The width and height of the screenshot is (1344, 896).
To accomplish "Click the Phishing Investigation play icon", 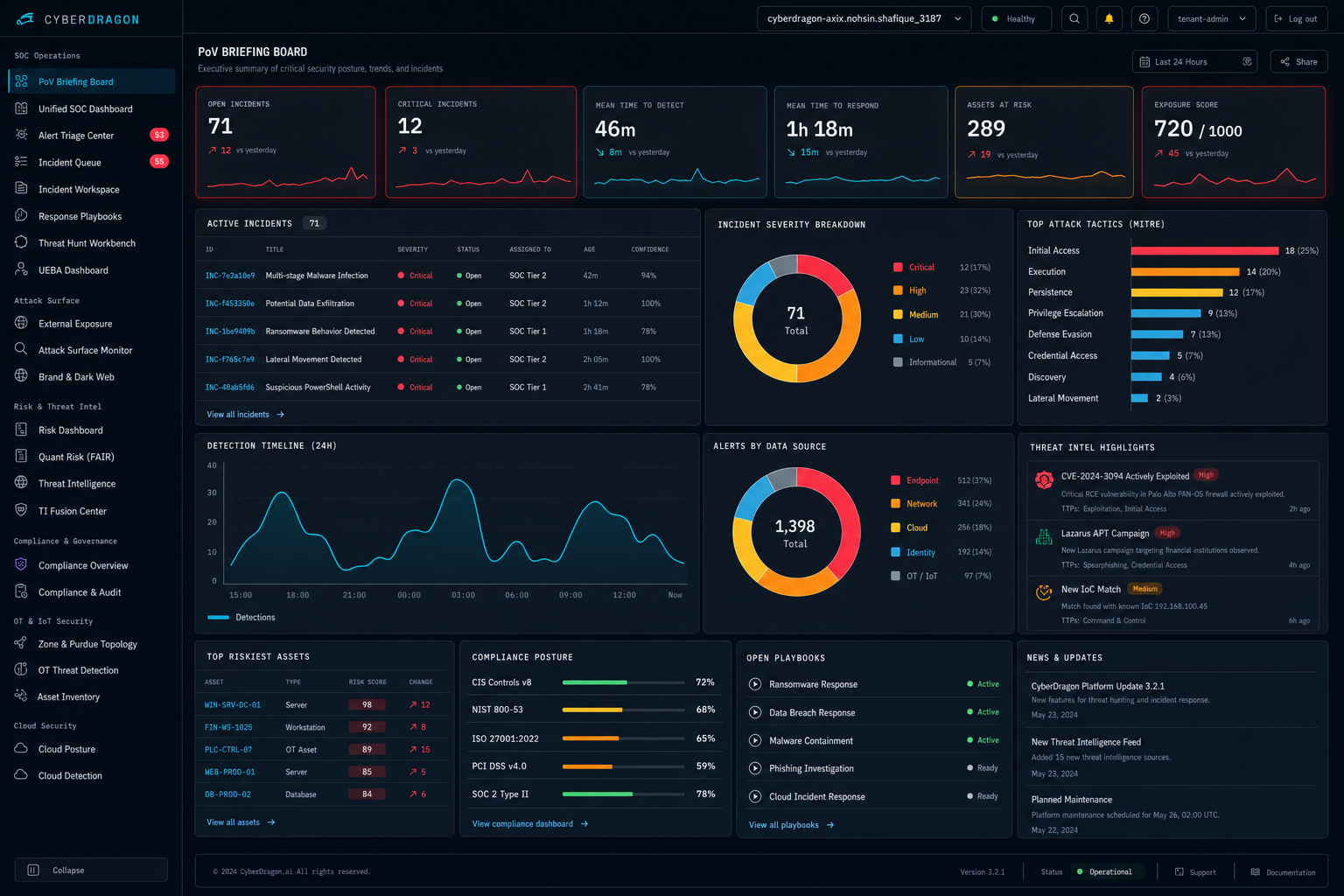I will (755, 768).
